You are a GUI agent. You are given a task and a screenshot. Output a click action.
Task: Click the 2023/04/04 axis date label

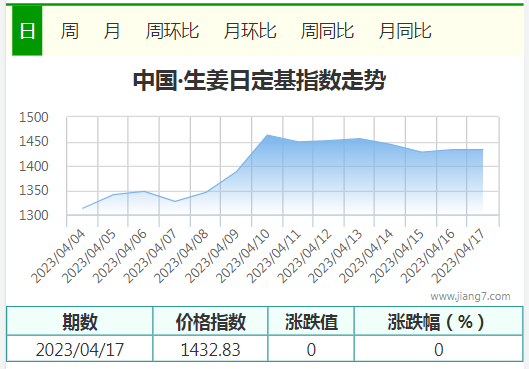[x=58, y=256]
